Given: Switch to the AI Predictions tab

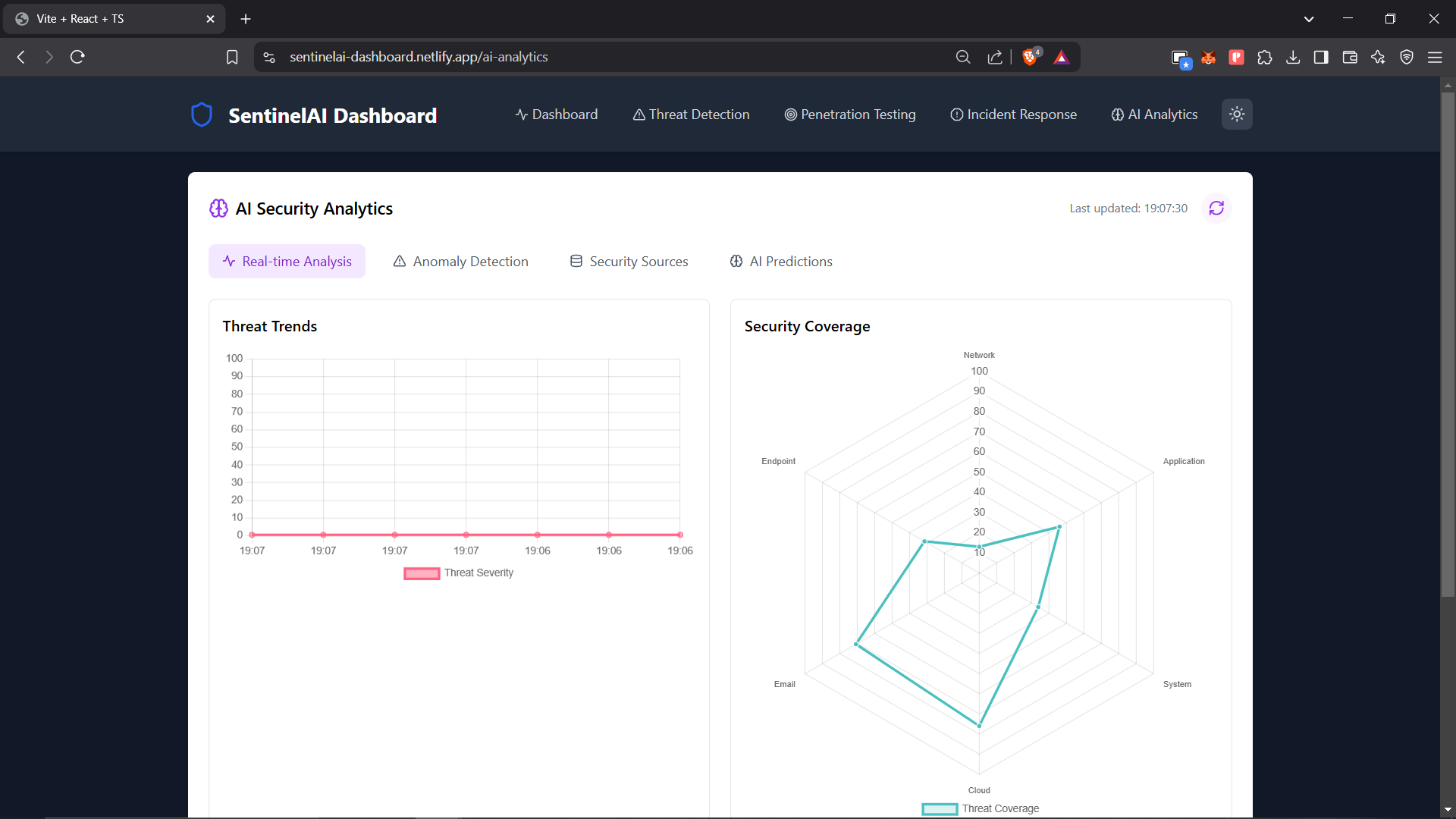Looking at the screenshot, I should [781, 261].
